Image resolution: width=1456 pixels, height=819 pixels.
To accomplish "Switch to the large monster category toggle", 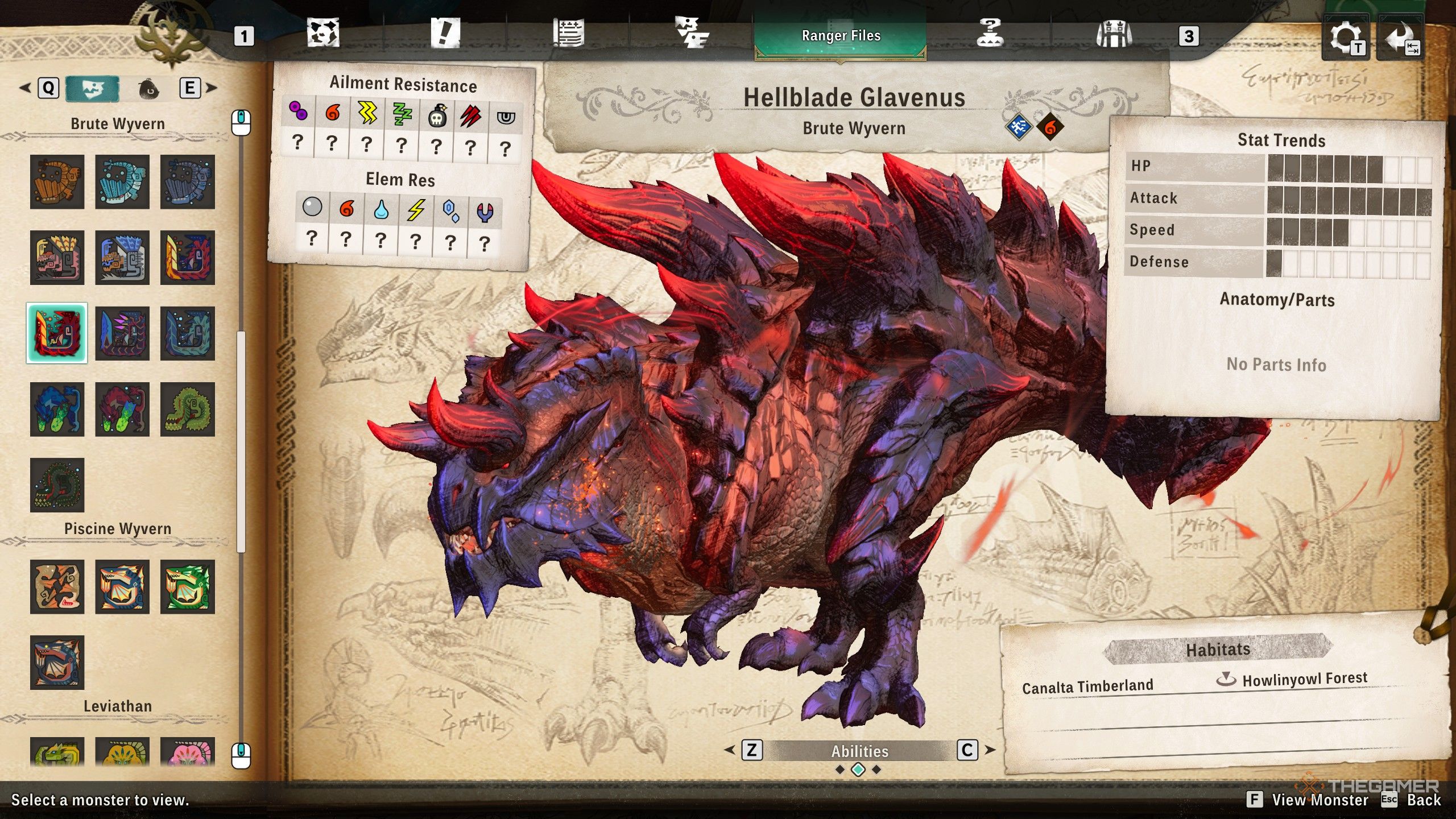I will click(93, 88).
